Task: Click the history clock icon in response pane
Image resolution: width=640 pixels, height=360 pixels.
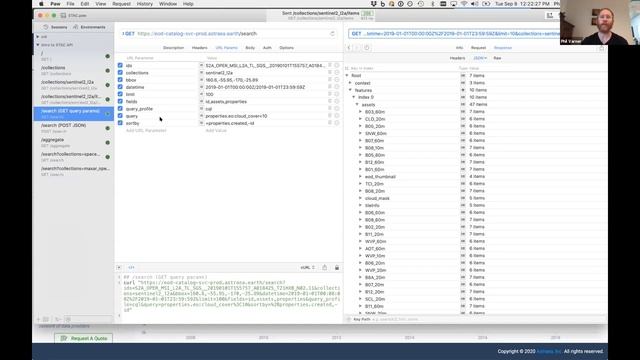Action: 367,48
